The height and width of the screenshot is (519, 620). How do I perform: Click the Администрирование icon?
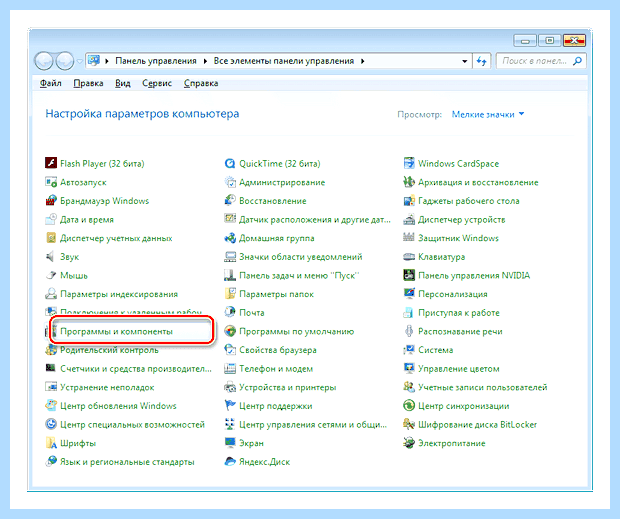pos(230,182)
